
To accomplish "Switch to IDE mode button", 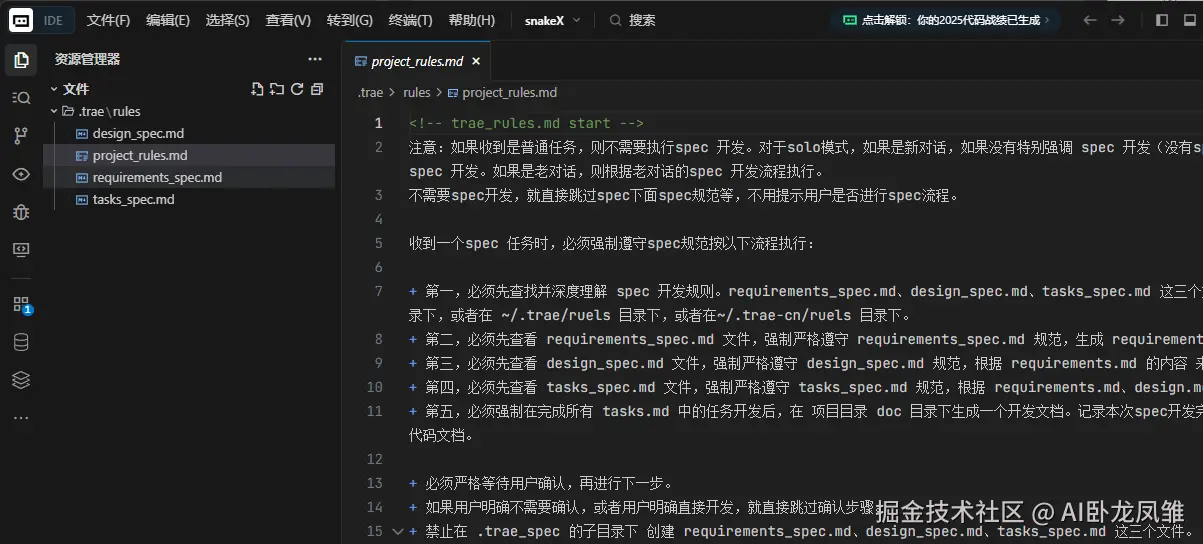I will [53, 20].
